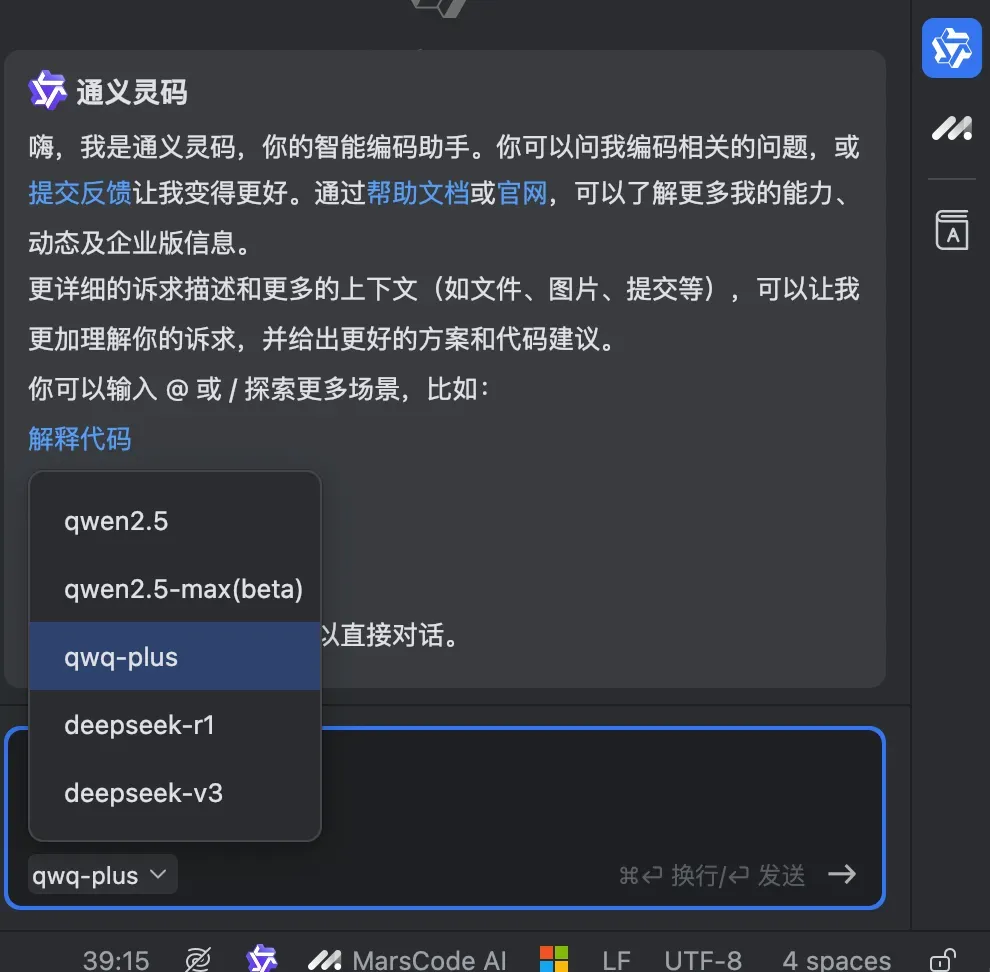Open the 4 spaces indent selector
Screen dimensions: 990x972
pyautogui.click(x=837, y=960)
